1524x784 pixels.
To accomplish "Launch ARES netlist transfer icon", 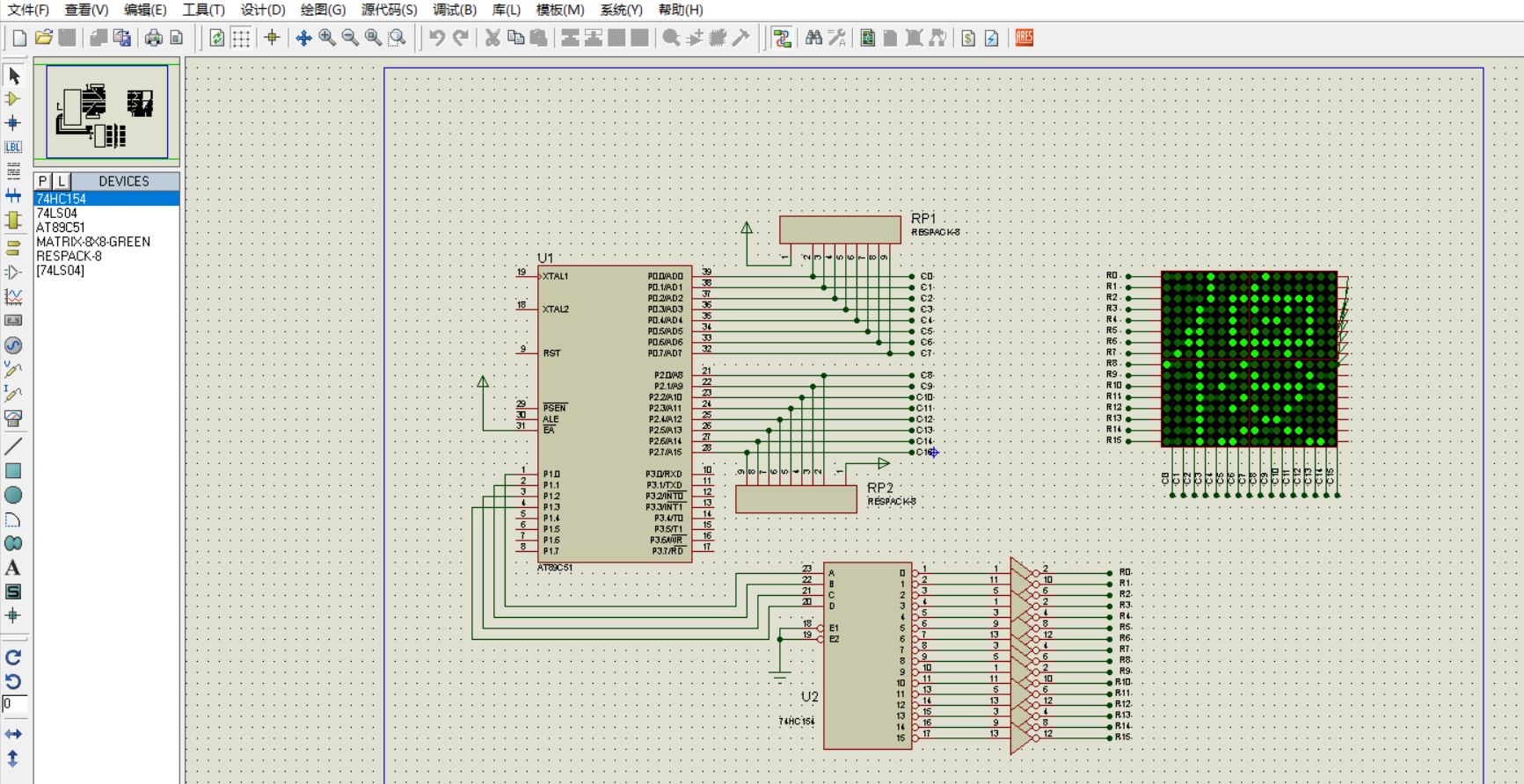I will pyautogui.click(x=1025, y=38).
